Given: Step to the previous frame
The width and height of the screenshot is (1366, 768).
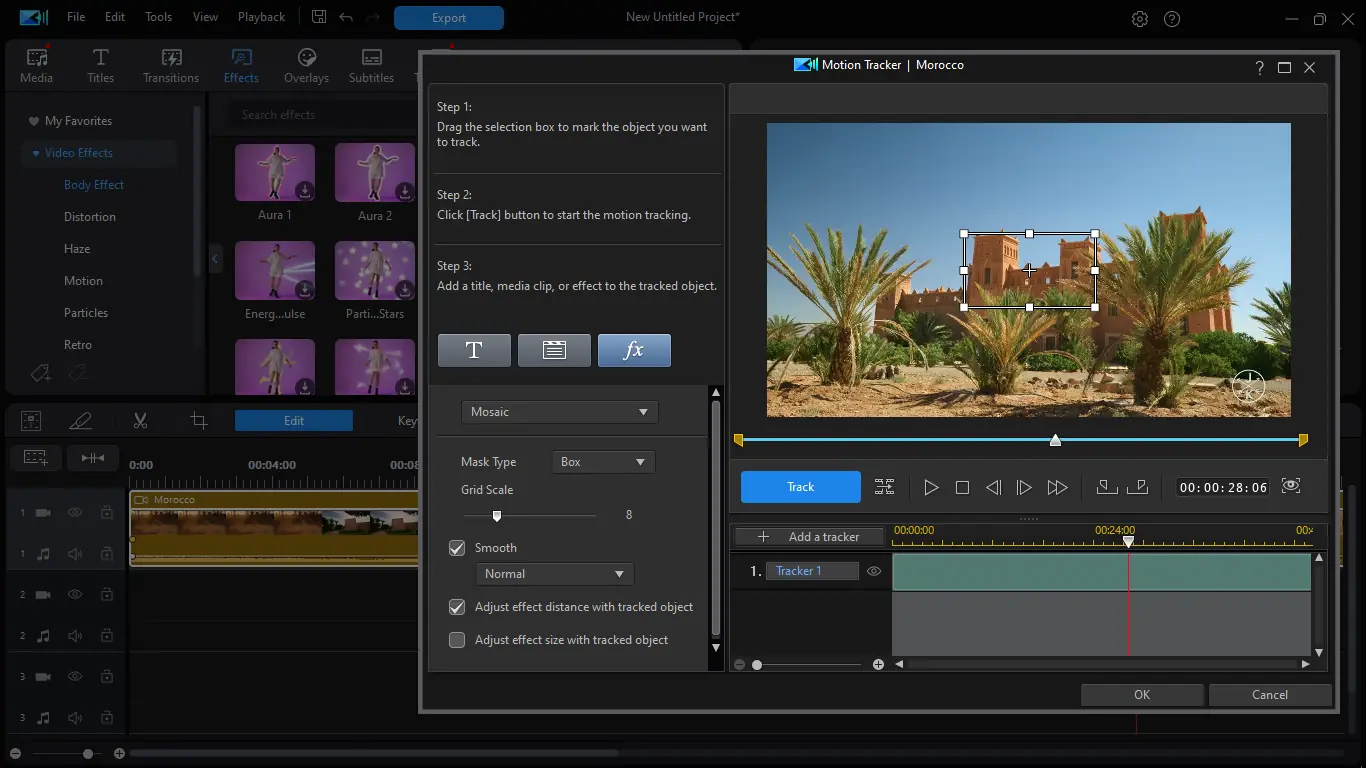Looking at the screenshot, I should (993, 487).
